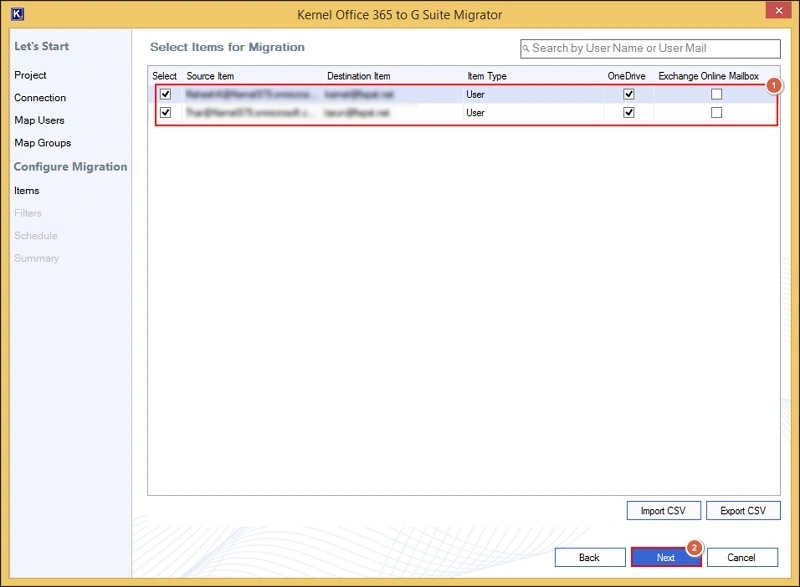The width and height of the screenshot is (800, 587).
Task: Disable OneDrive for the first user
Action: pos(628,94)
